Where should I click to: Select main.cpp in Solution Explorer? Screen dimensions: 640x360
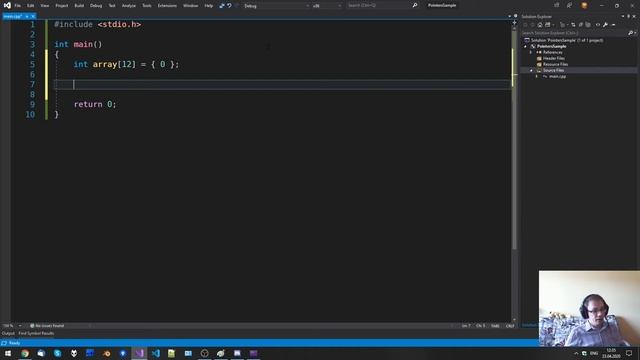tap(557, 76)
